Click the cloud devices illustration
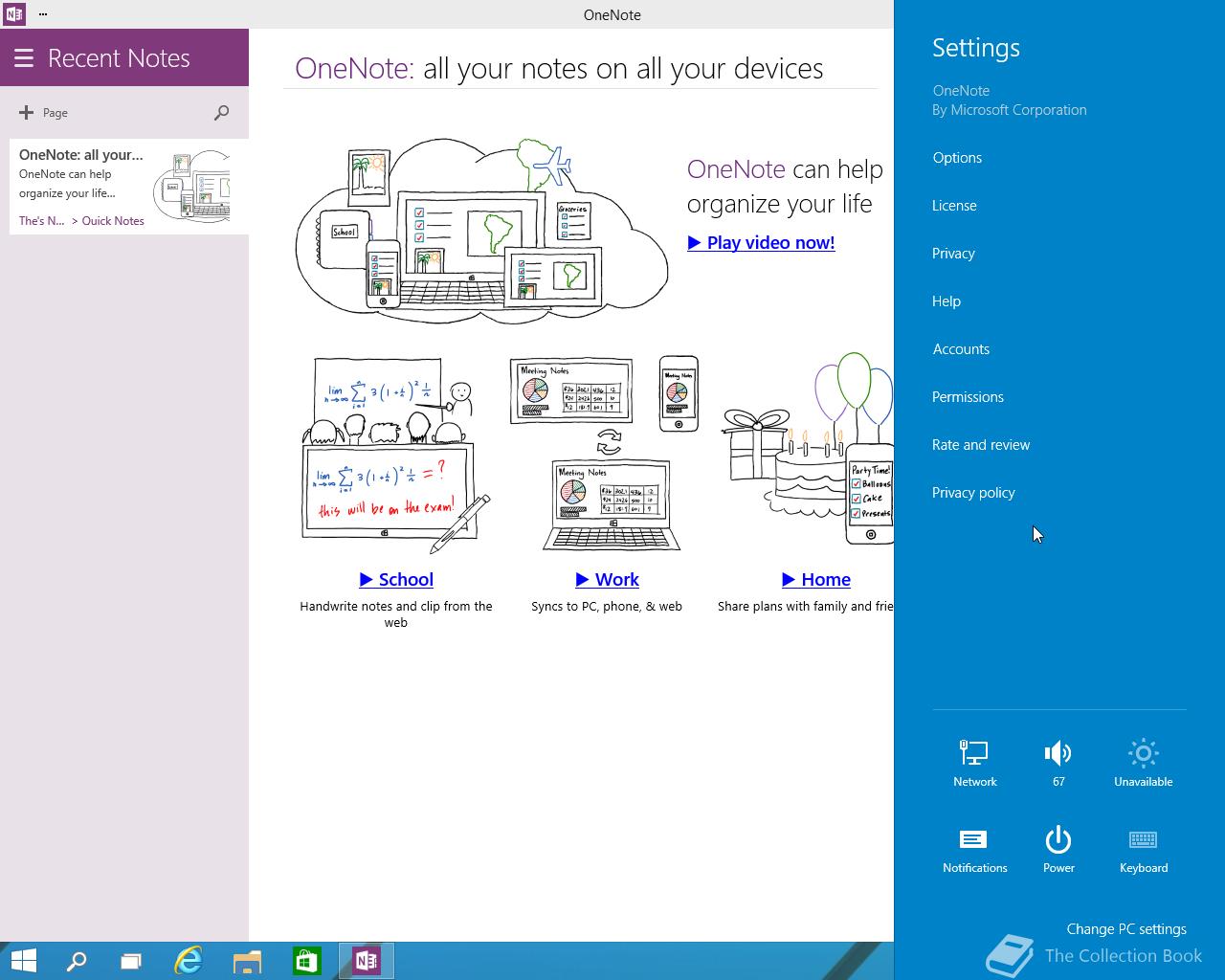The height and width of the screenshot is (980, 1225). tap(481, 230)
